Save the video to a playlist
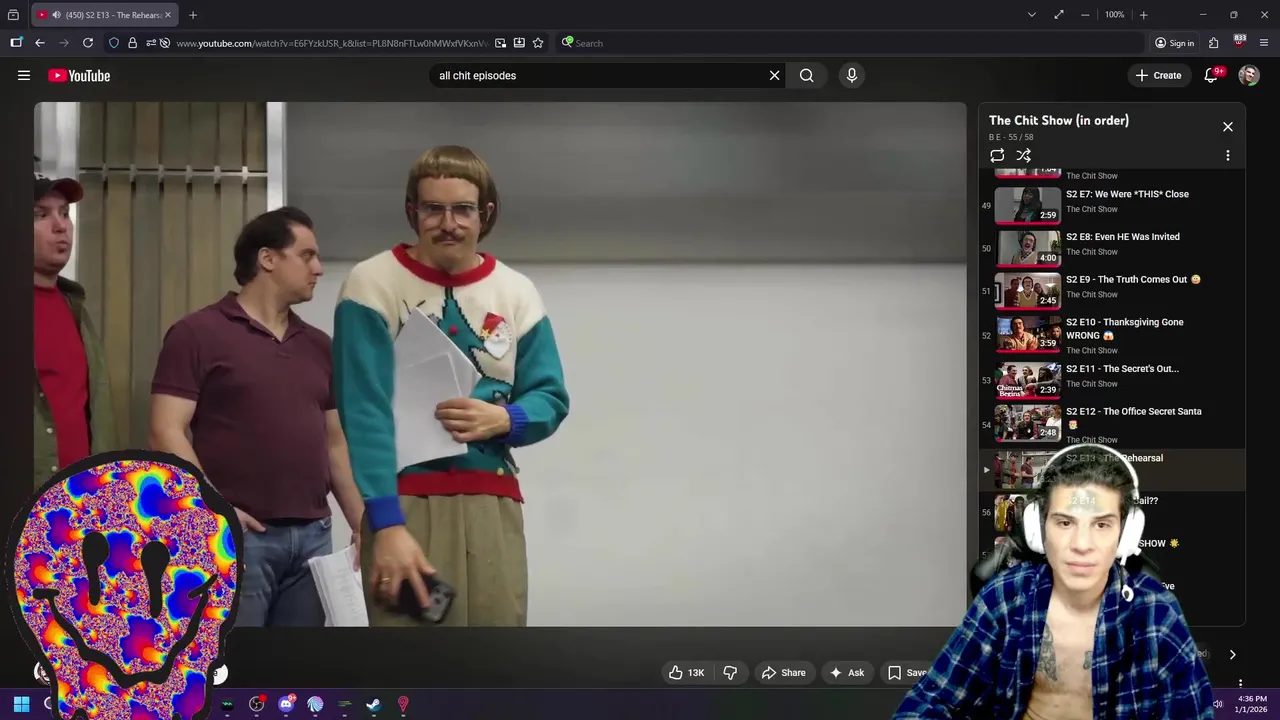 [908, 673]
